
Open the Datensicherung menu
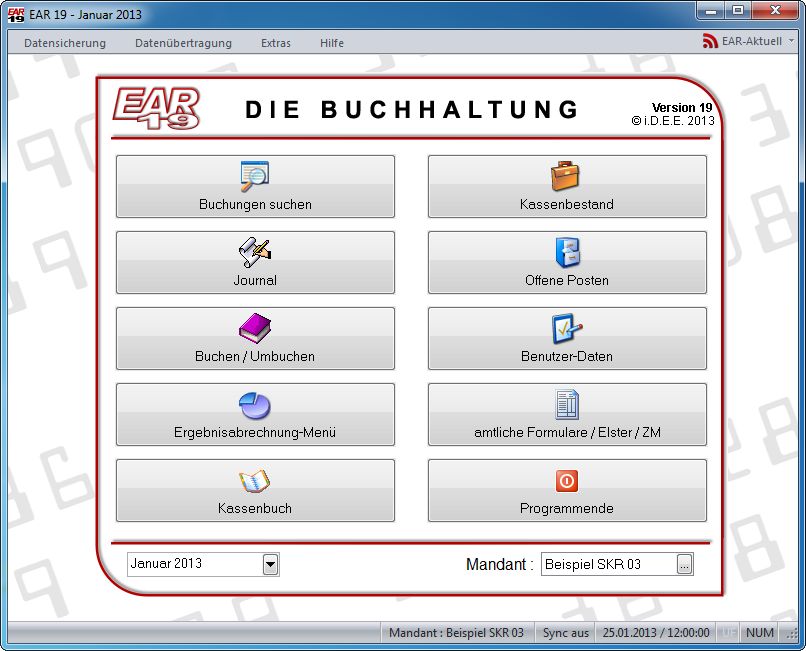click(x=65, y=43)
